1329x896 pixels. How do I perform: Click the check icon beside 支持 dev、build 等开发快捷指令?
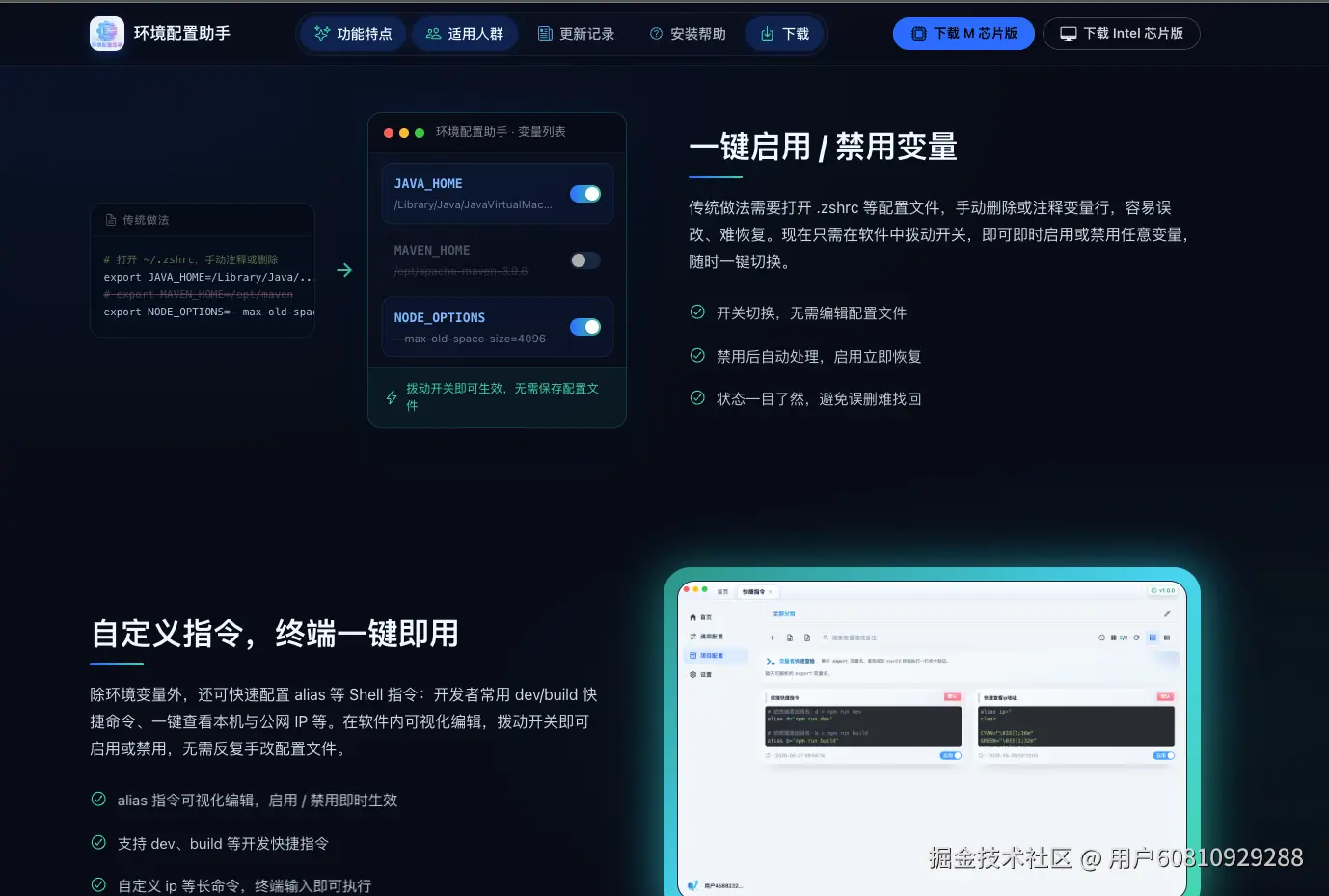98,842
